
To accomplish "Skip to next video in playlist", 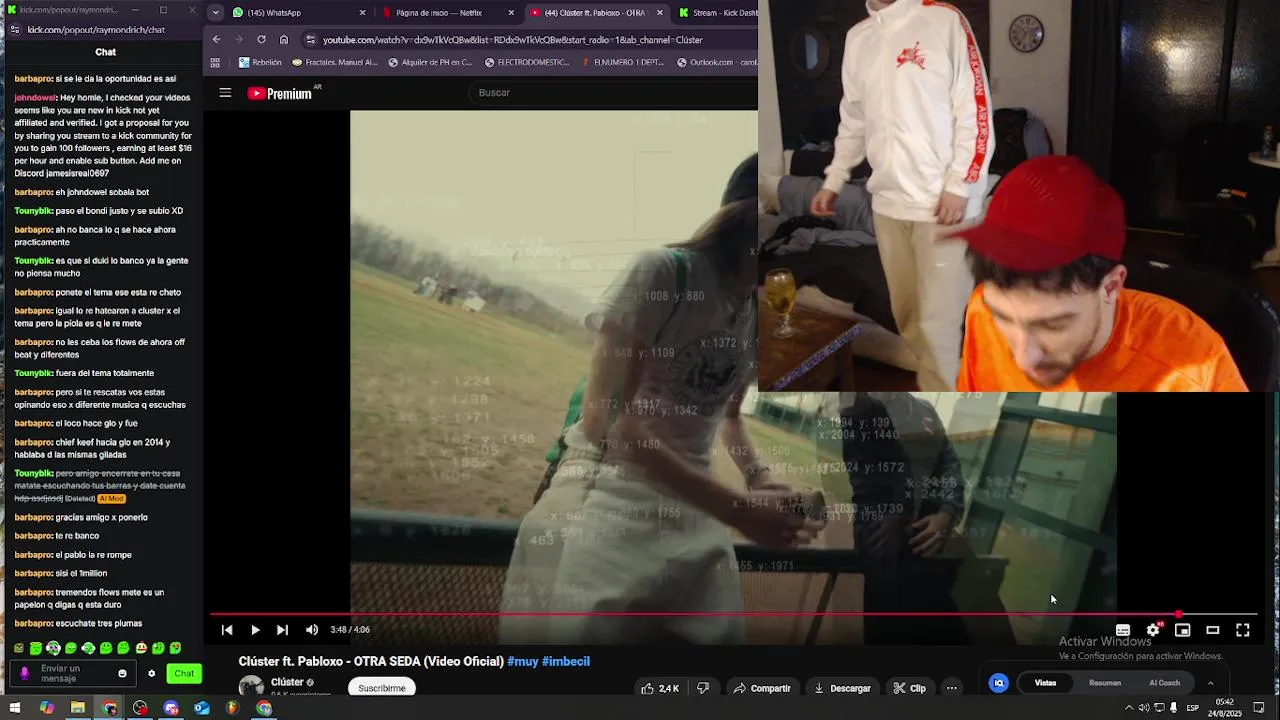I will (x=282, y=630).
